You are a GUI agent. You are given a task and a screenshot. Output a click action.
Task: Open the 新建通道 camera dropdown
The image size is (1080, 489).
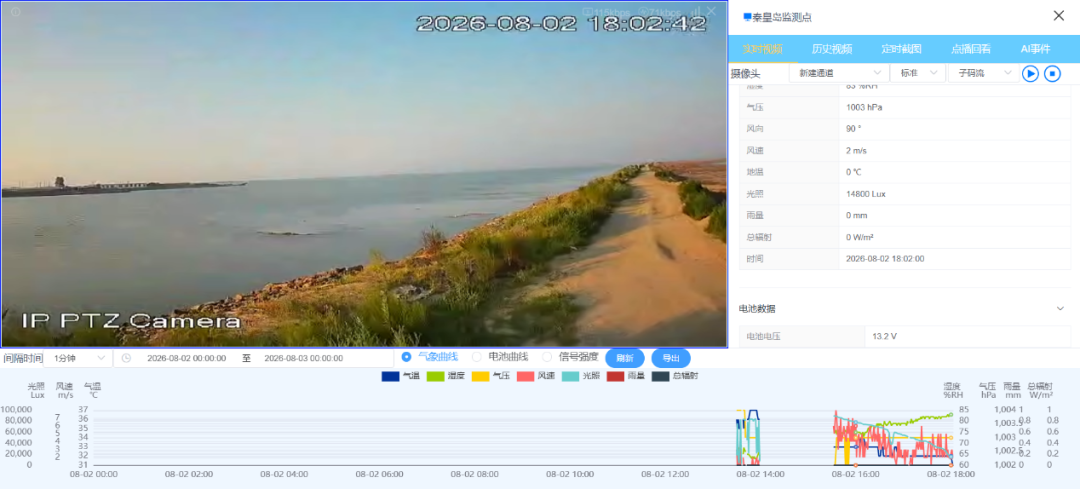click(838, 73)
